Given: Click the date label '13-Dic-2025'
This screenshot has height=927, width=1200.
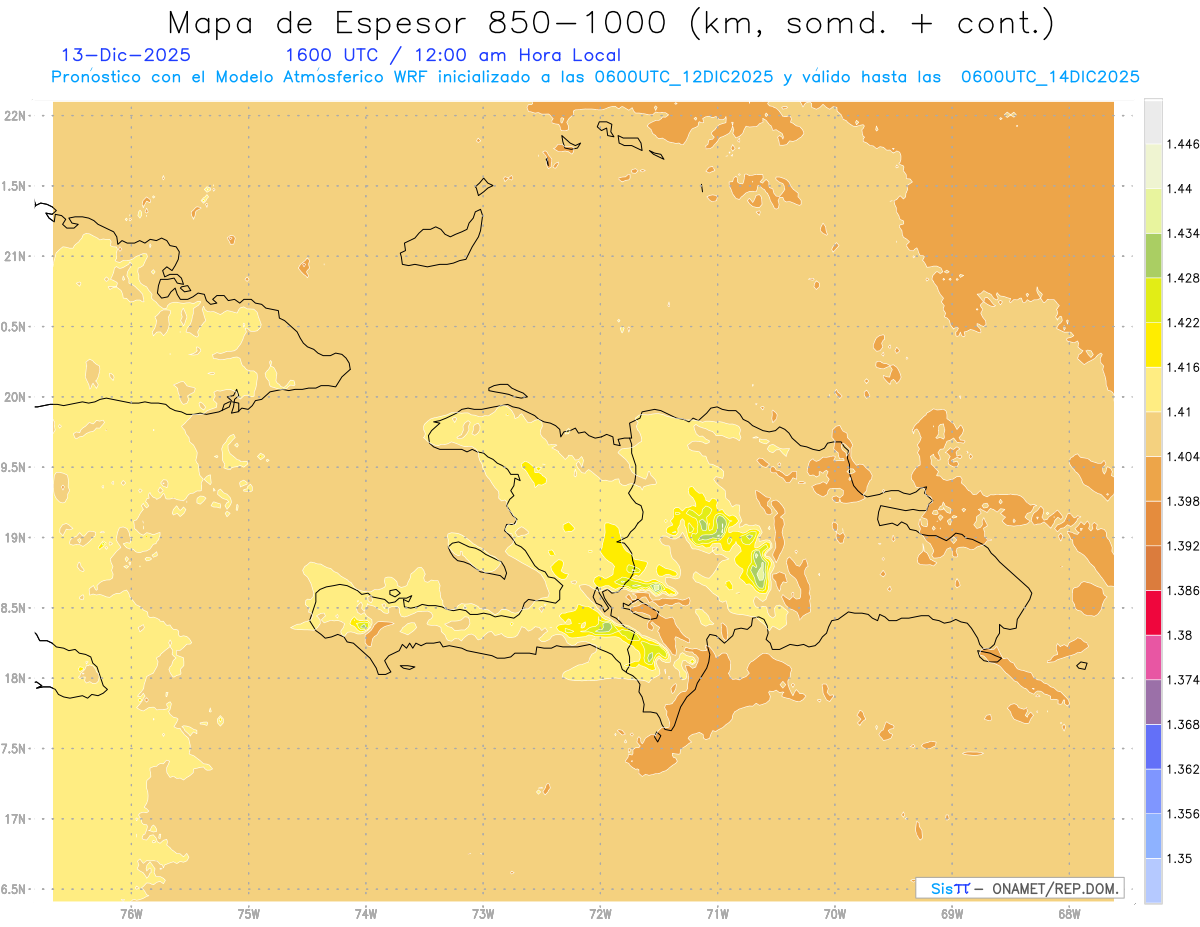Looking at the screenshot, I should click(126, 55).
